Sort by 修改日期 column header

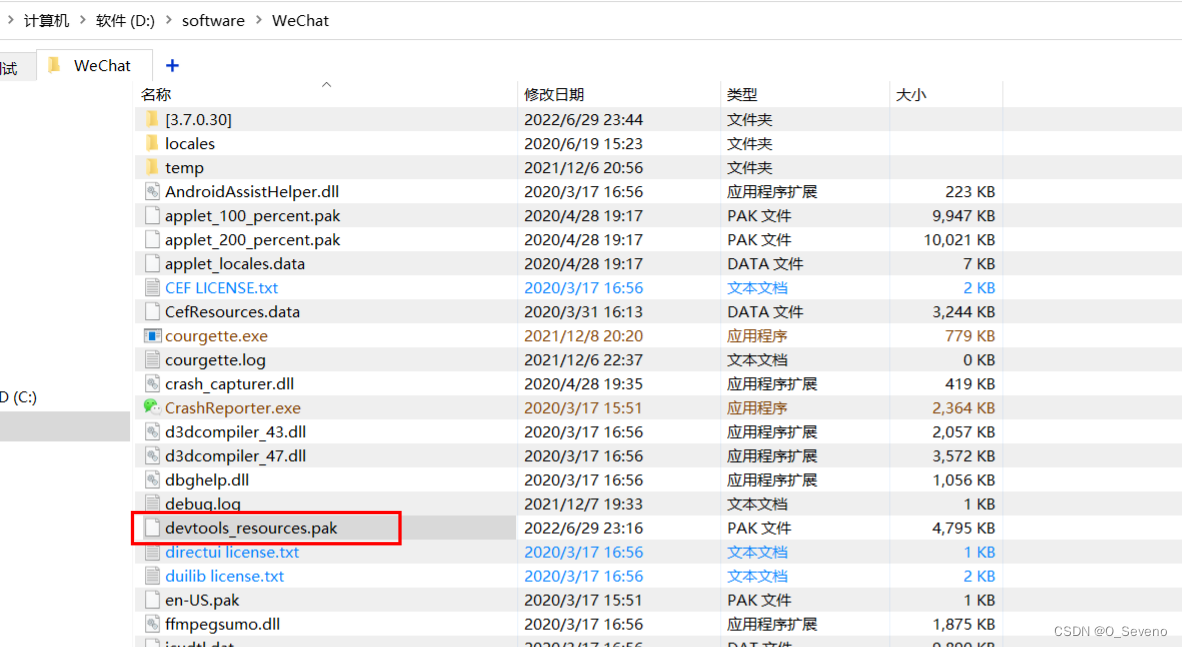tap(554, 94)
